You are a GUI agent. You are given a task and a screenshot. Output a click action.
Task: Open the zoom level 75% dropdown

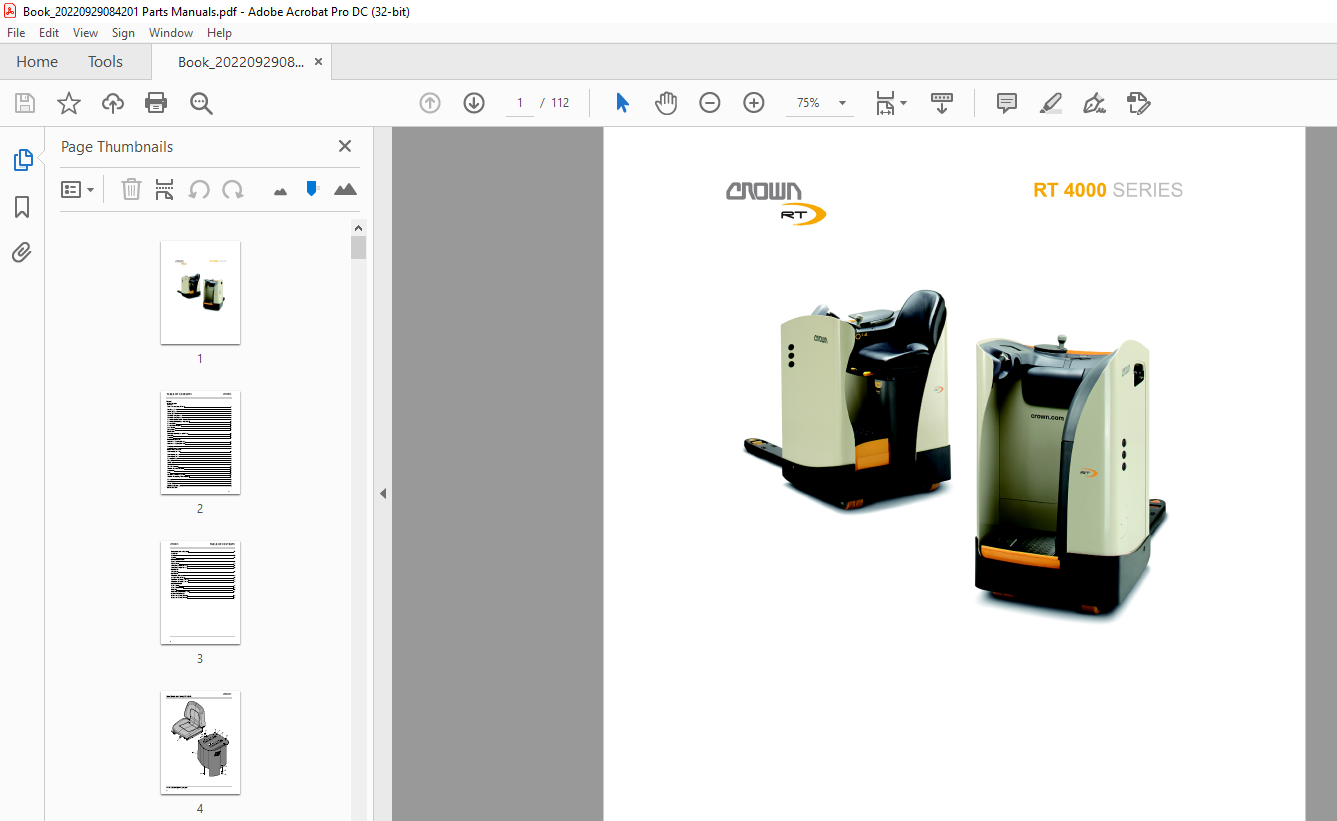pyautogui.click(x=842, y=103)
